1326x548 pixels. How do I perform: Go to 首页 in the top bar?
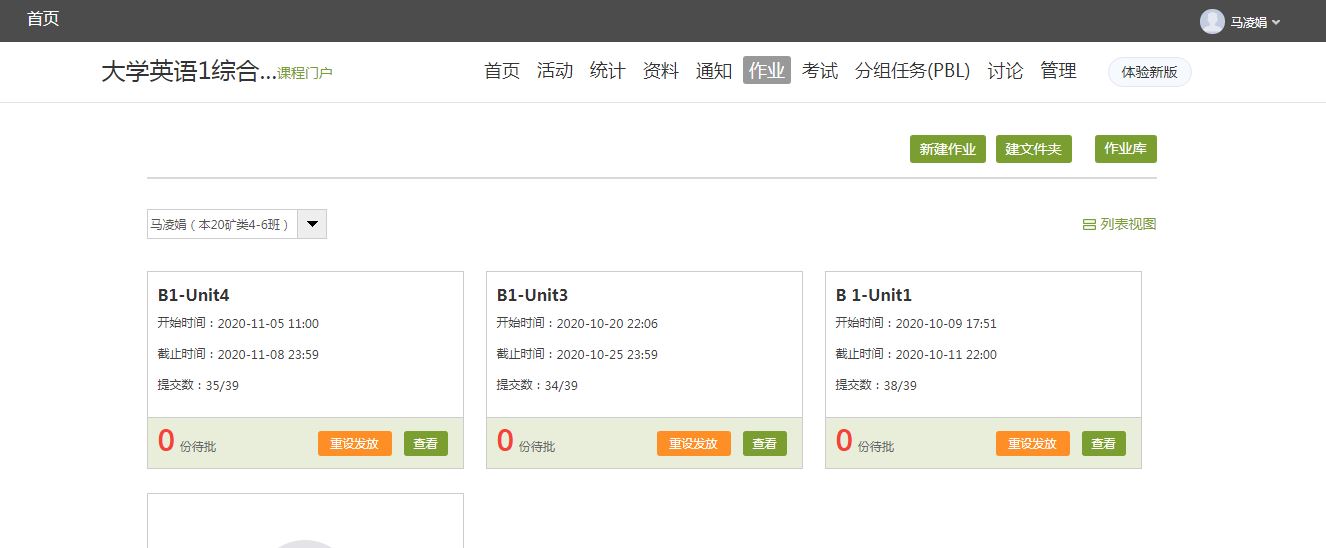click(43, 19)
